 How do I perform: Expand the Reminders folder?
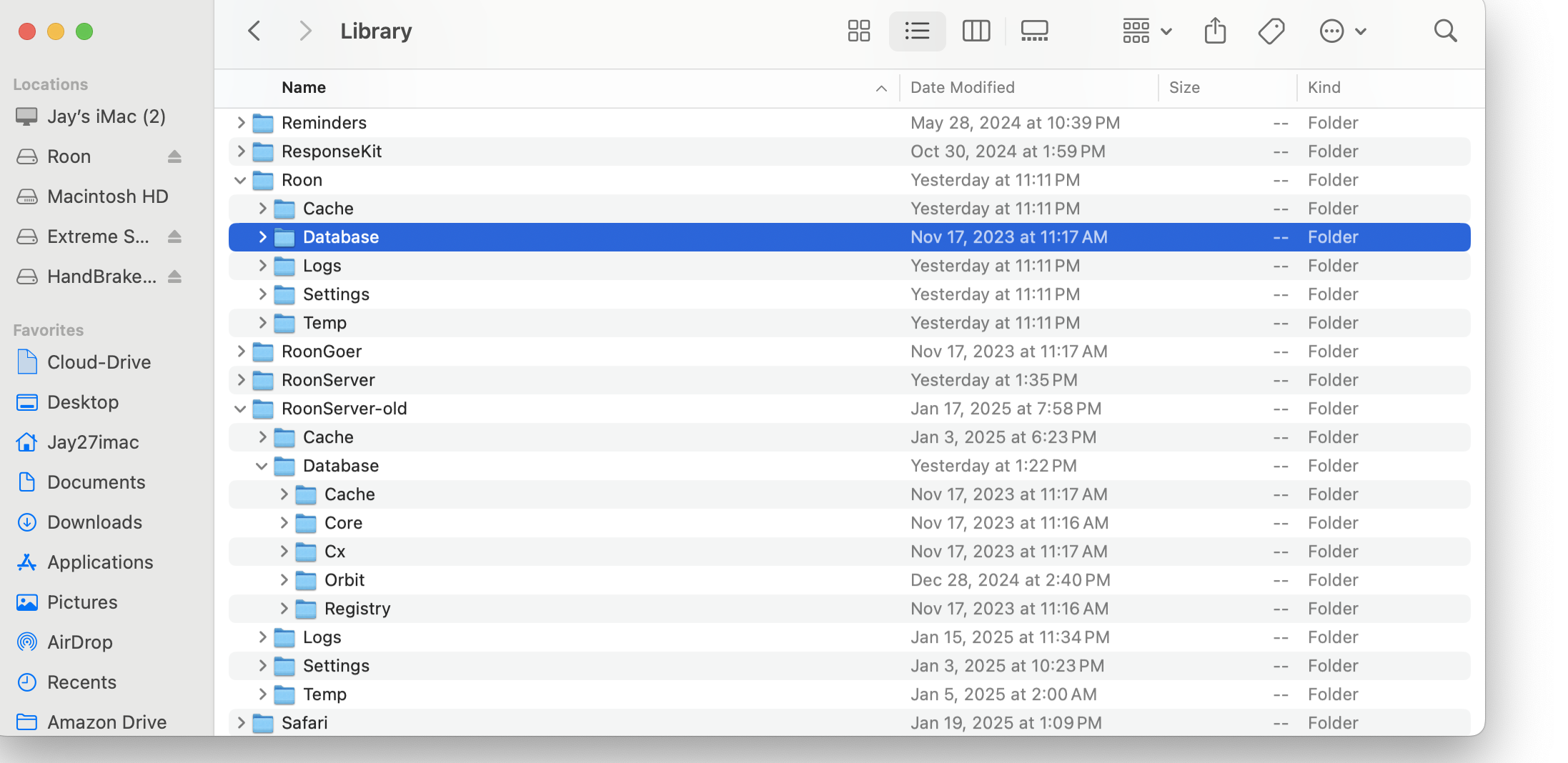pyautogui.click(x=241, y=123)
